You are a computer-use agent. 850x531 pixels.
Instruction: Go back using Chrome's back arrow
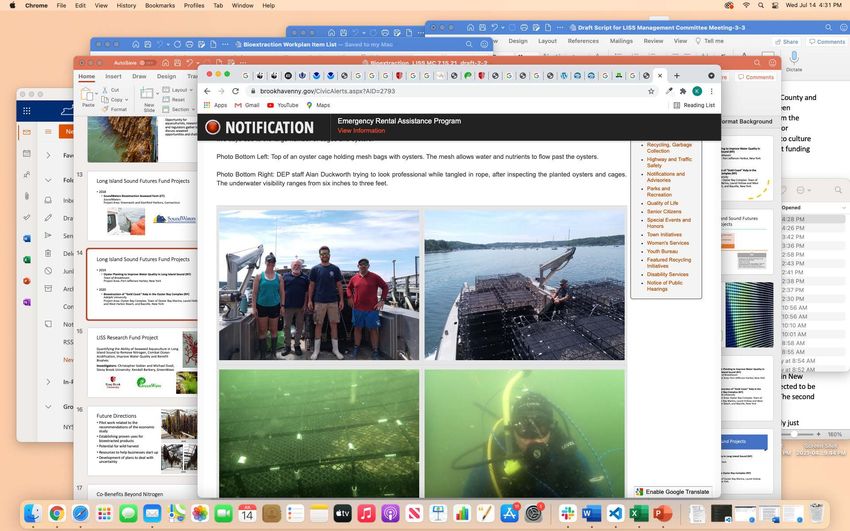[207, 91]
